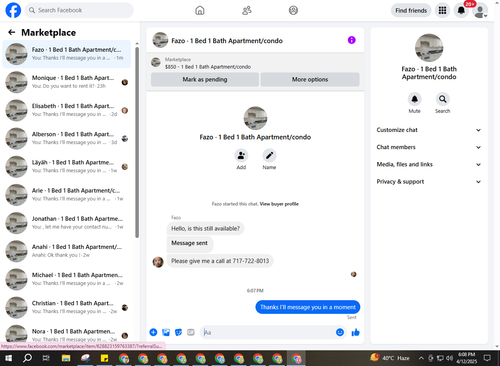Open more actions plus icon

coord(153,332)
